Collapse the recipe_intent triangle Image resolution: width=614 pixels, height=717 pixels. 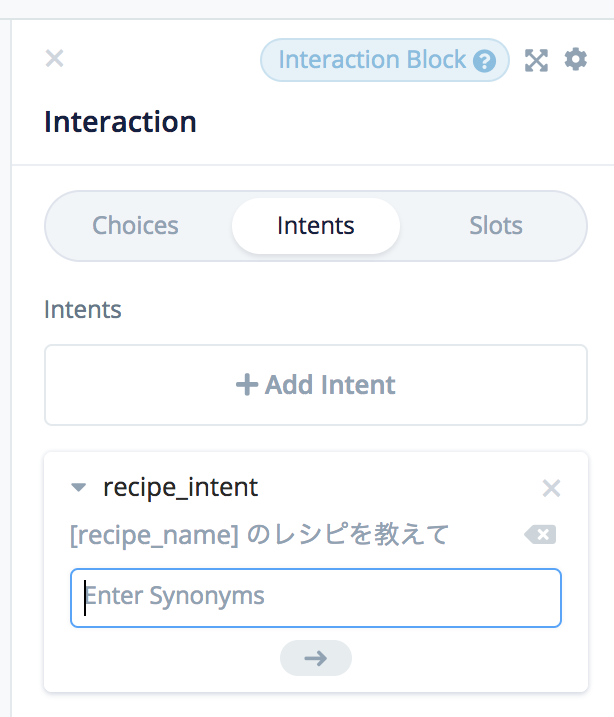click(x=79, y=488)
